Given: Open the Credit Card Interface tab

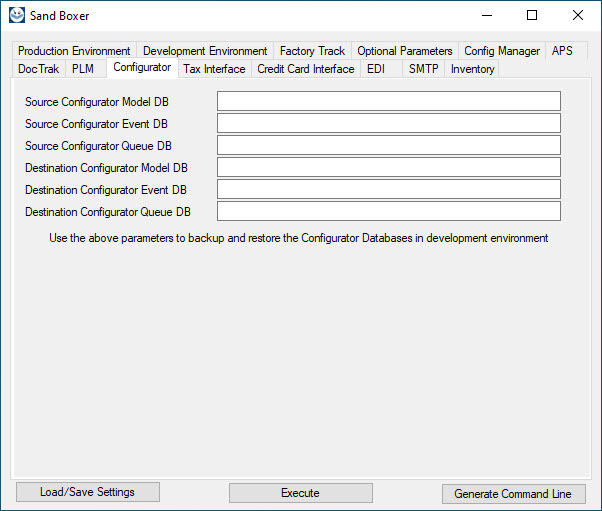Looking at the screenshot, I should pos(306,69).
